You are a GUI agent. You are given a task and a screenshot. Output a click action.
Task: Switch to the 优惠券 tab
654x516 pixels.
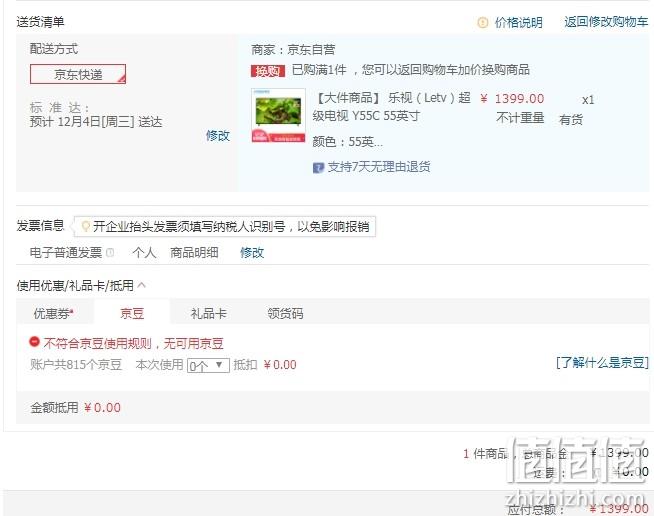tap(53, 313)
